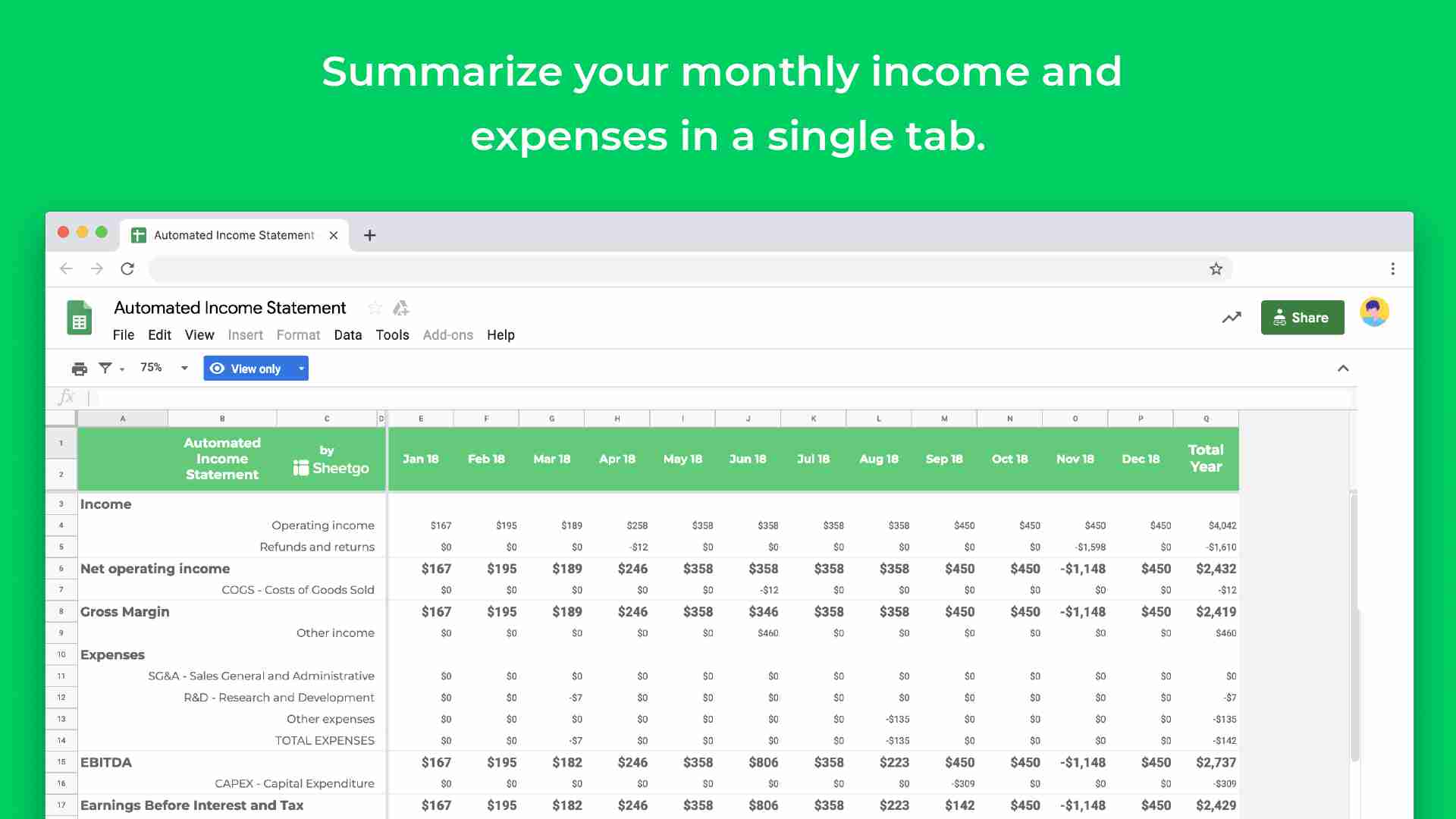Click the trending up chart icon
The height and width of the screenshot is (819, 1456).
pyautogui.click(x=1230, y=317)
